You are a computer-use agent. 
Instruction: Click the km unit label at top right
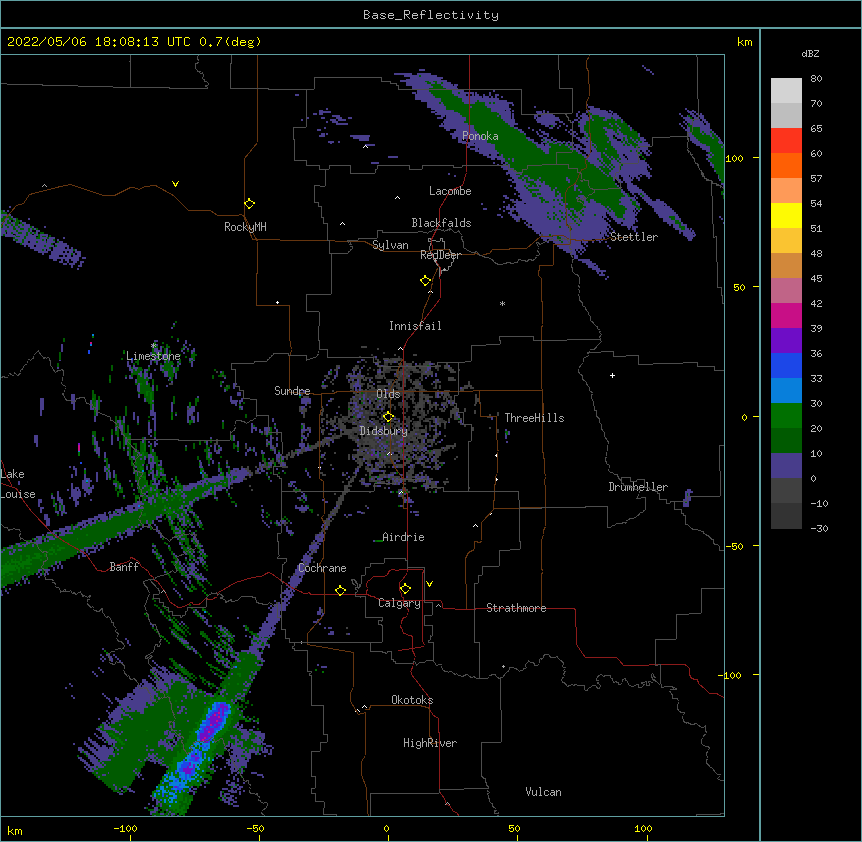tap(744, 42)
